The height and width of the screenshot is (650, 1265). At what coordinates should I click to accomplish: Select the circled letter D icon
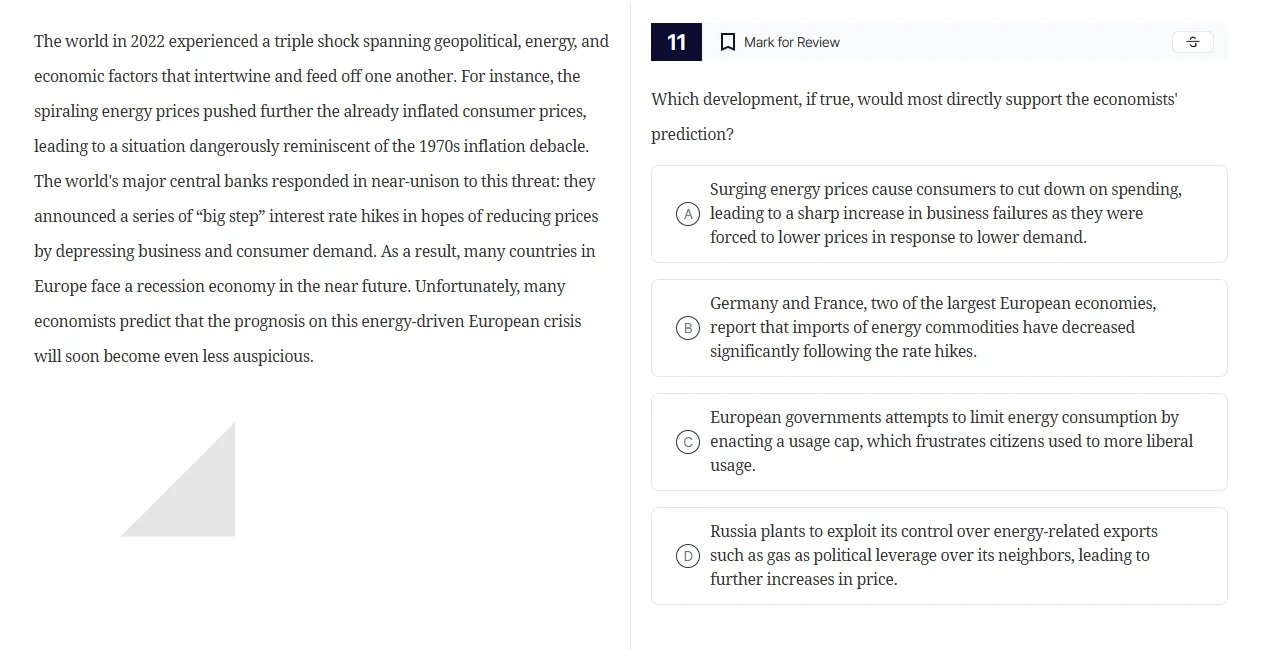click(687, 555)
